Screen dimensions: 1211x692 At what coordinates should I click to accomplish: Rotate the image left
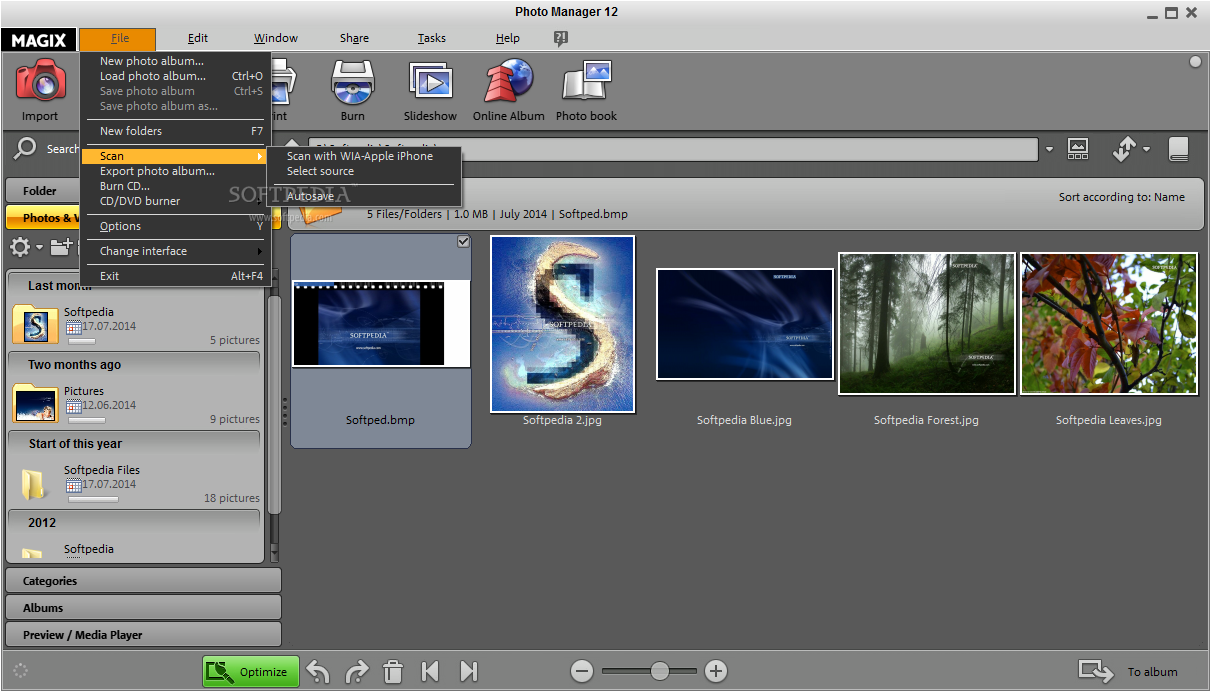(x=318, y=671)
